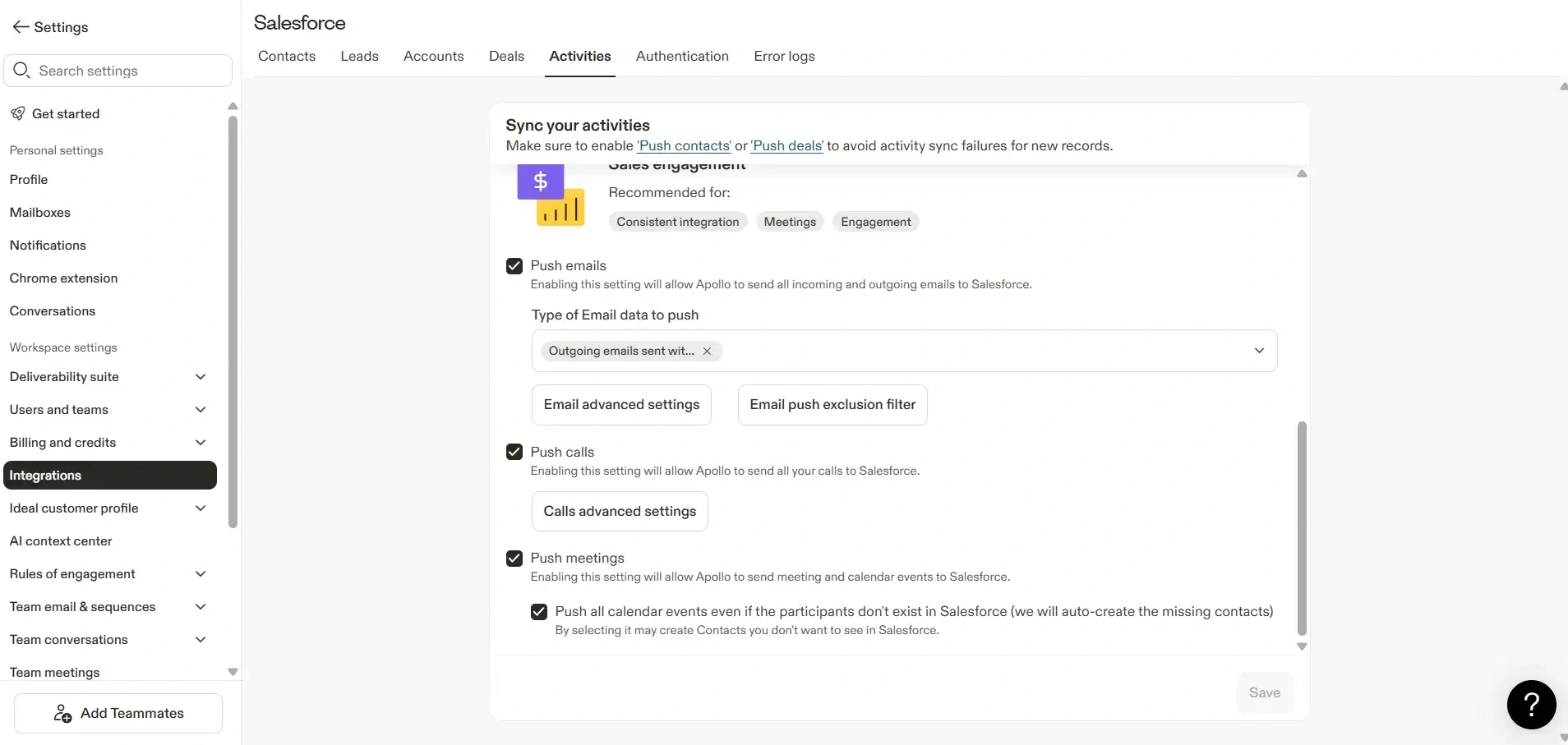Click the Sales engagement chart icon
Image resolution: width=1568 pixels, height=745 pixels.
point(551,195)
